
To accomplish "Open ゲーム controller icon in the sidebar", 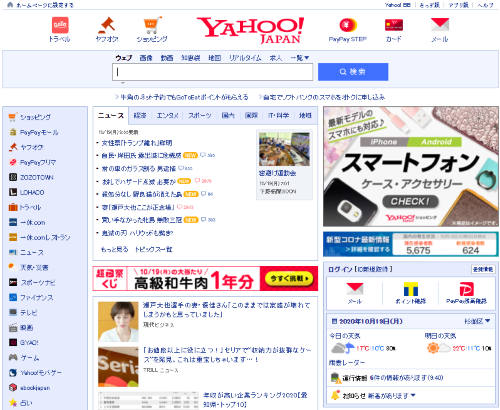I will (x=13, y=358).
